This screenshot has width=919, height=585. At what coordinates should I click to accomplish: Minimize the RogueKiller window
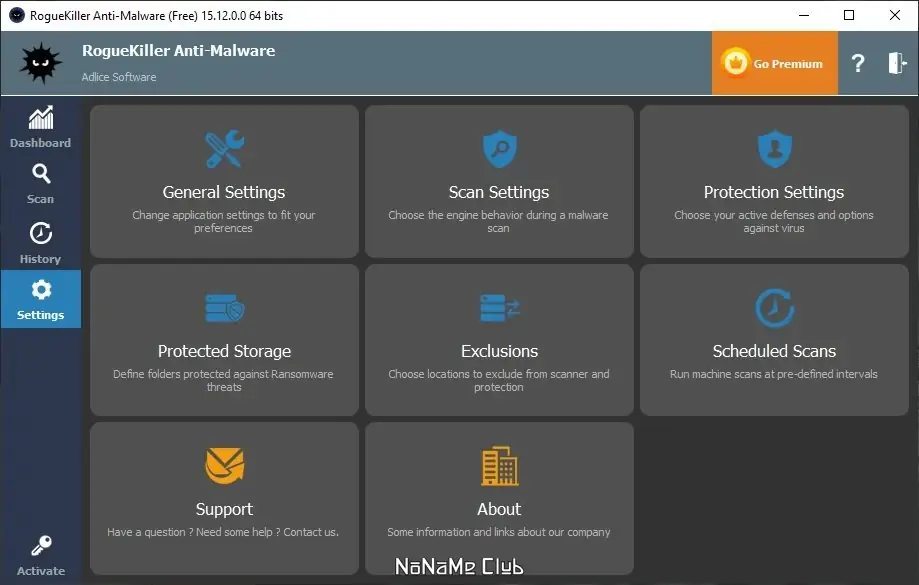click(804, 15)
